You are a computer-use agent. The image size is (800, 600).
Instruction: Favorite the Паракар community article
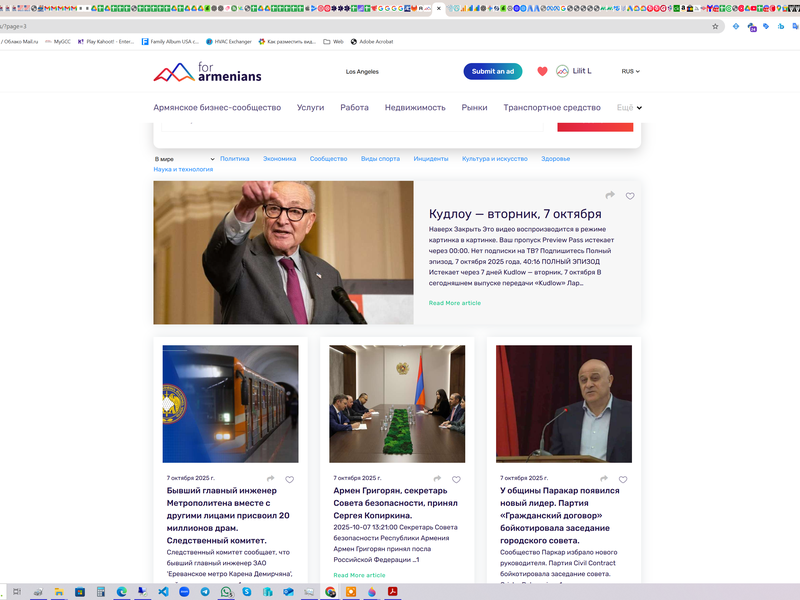[623, 479]
